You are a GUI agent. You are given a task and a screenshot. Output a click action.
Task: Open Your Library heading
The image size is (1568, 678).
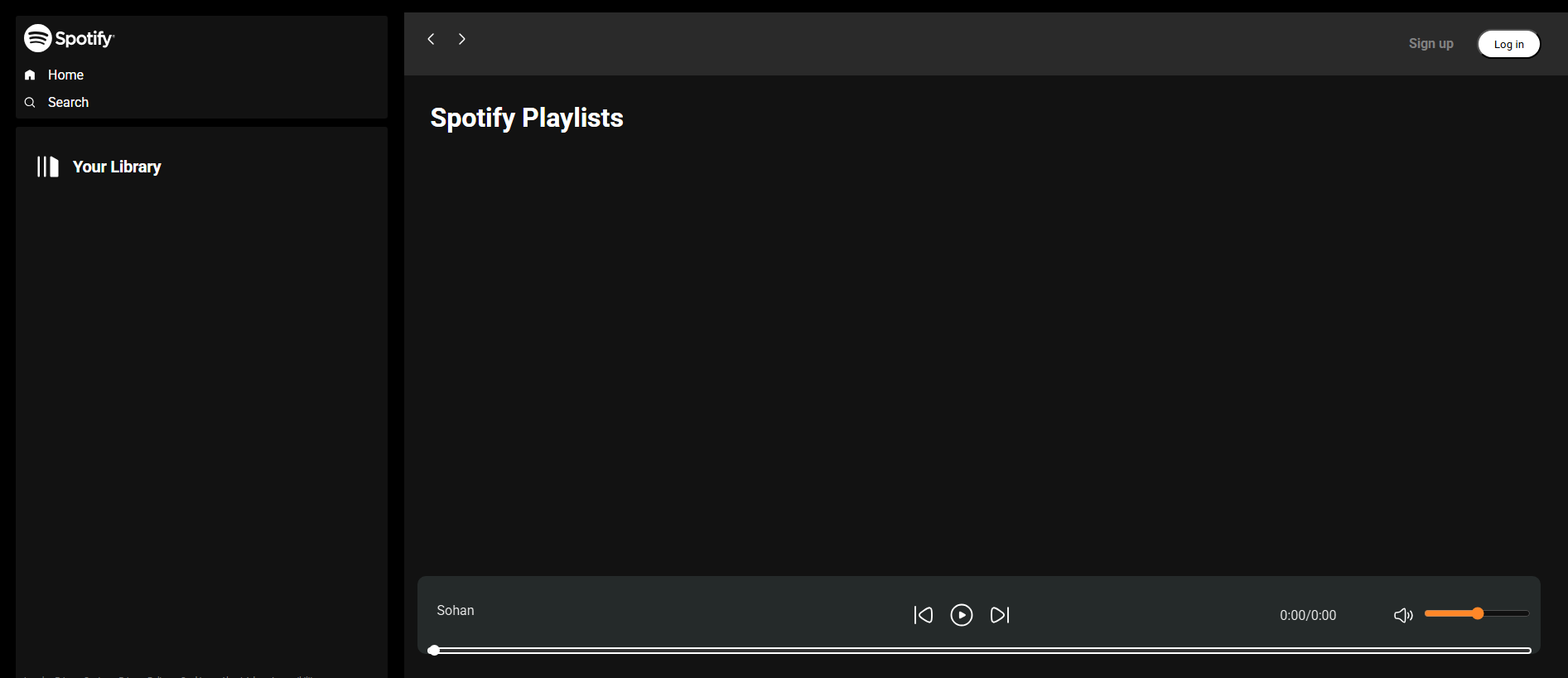117,167
